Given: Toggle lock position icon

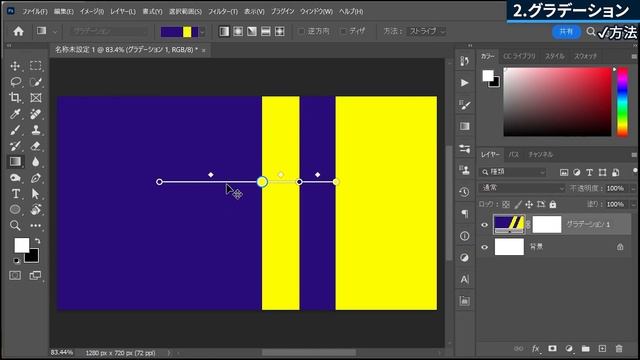Looking at the screenshot, I should [x=529, y=204].
